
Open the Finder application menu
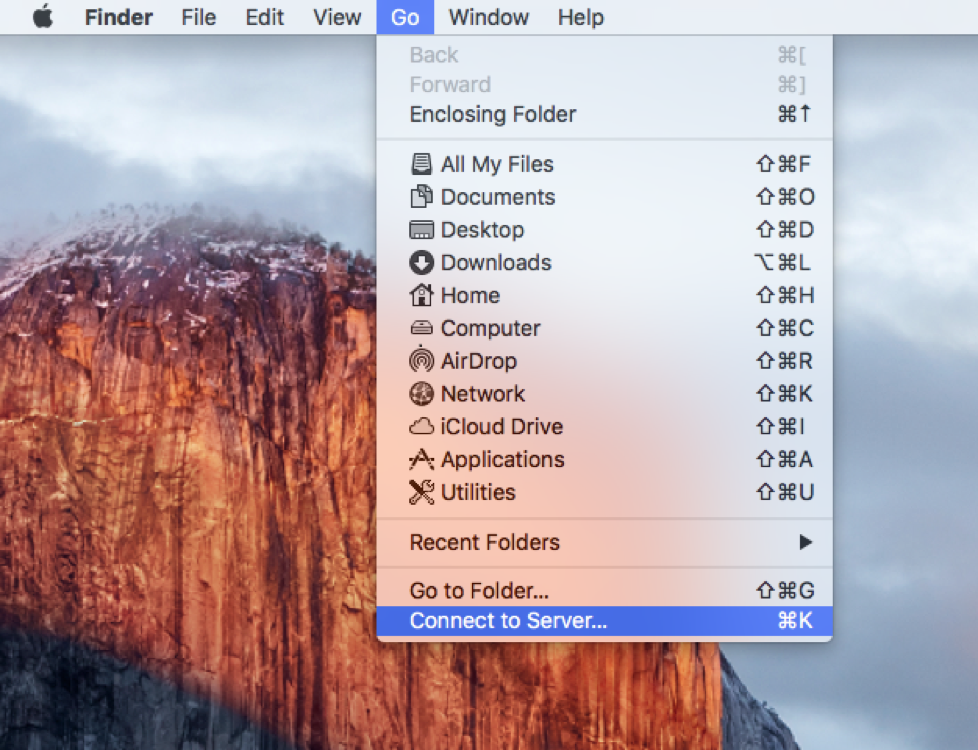click(x=119, y=17)
